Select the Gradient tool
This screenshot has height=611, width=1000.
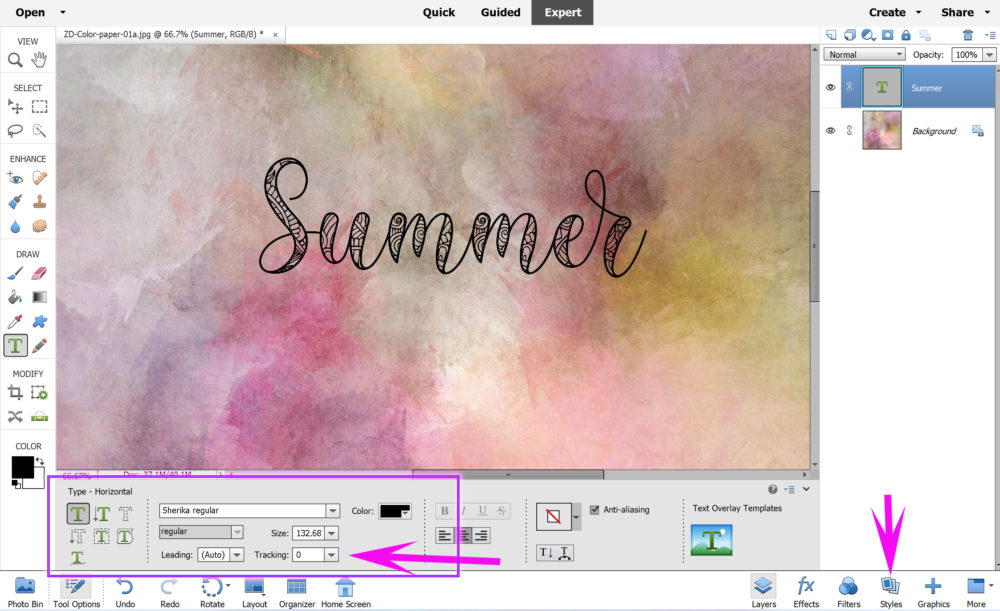[40, 297]
